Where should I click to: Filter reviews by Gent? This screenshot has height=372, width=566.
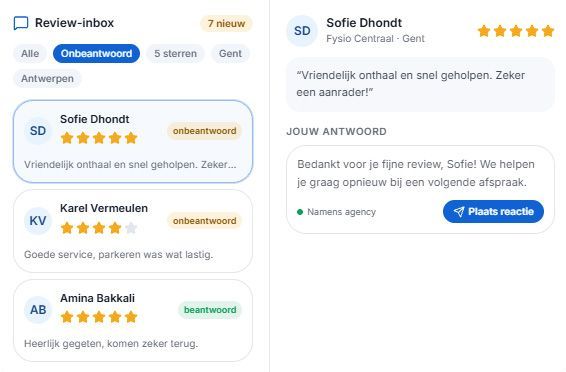click(230, 53)
